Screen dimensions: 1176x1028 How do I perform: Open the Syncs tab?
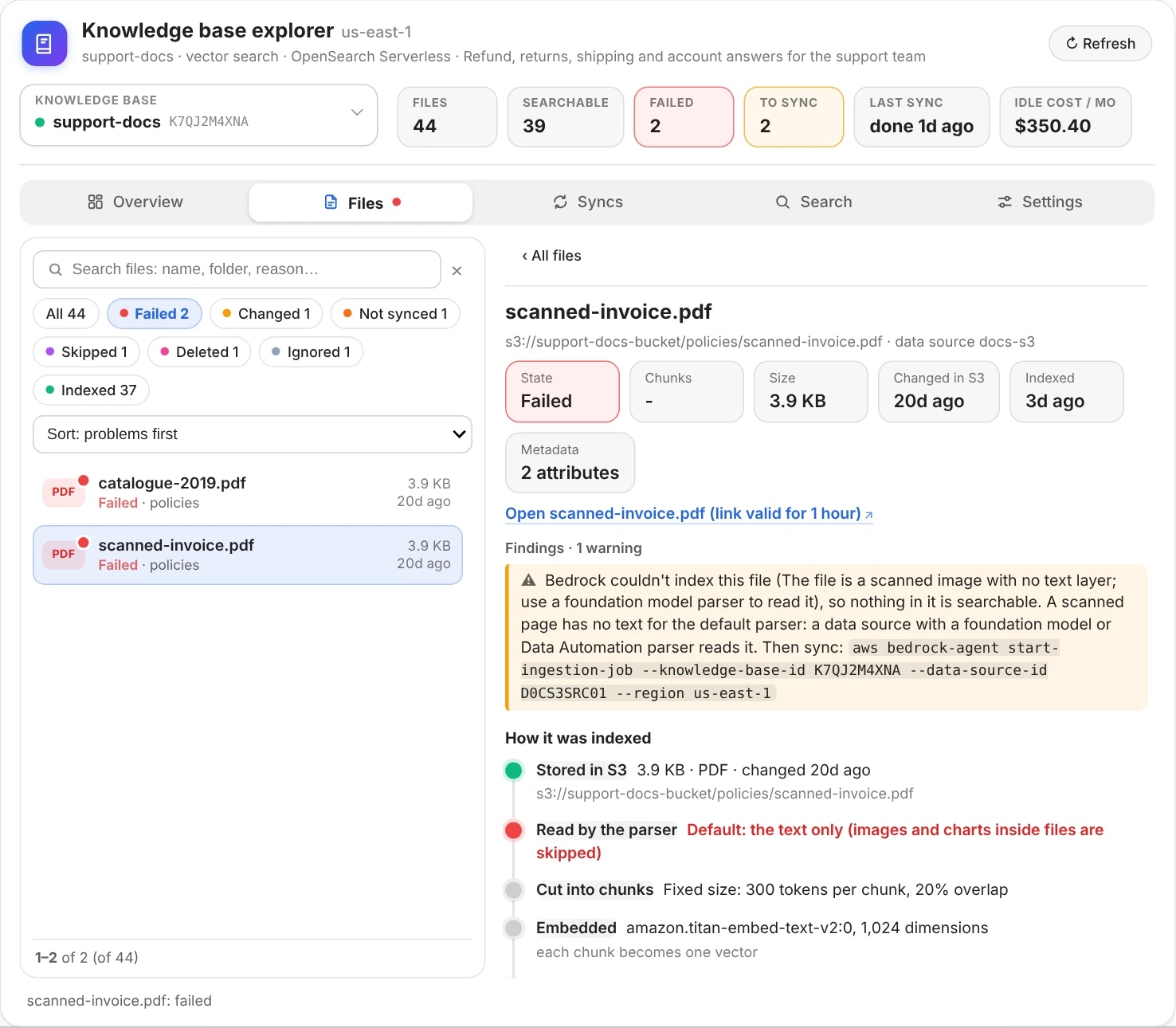[588, 202]
